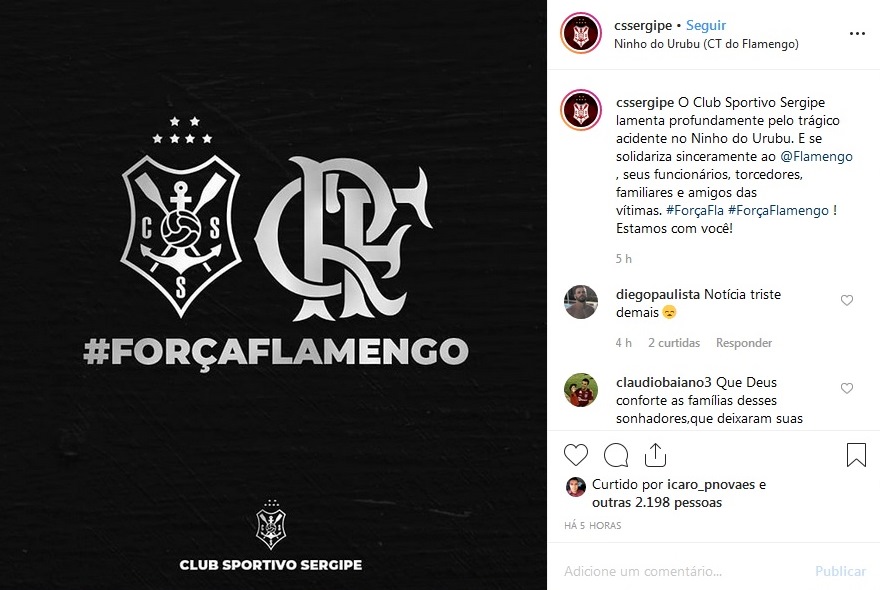Viewport: 880px width, 590px height.
Task: Focus the Adicione um comentário field
Action: click(x=685, y=571)
